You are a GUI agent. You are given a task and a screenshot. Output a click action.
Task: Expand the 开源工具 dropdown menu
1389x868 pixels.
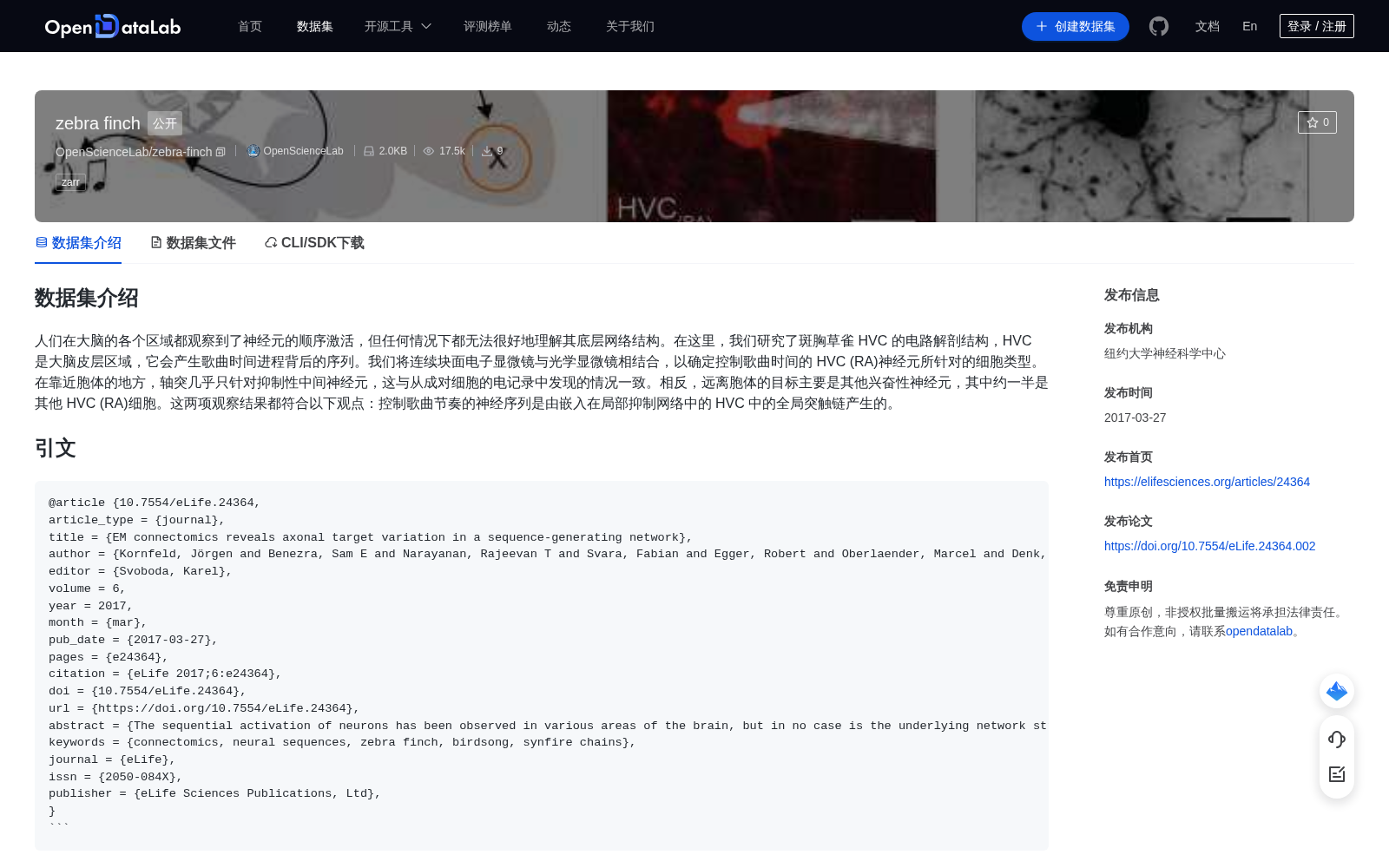pos(398,26)
